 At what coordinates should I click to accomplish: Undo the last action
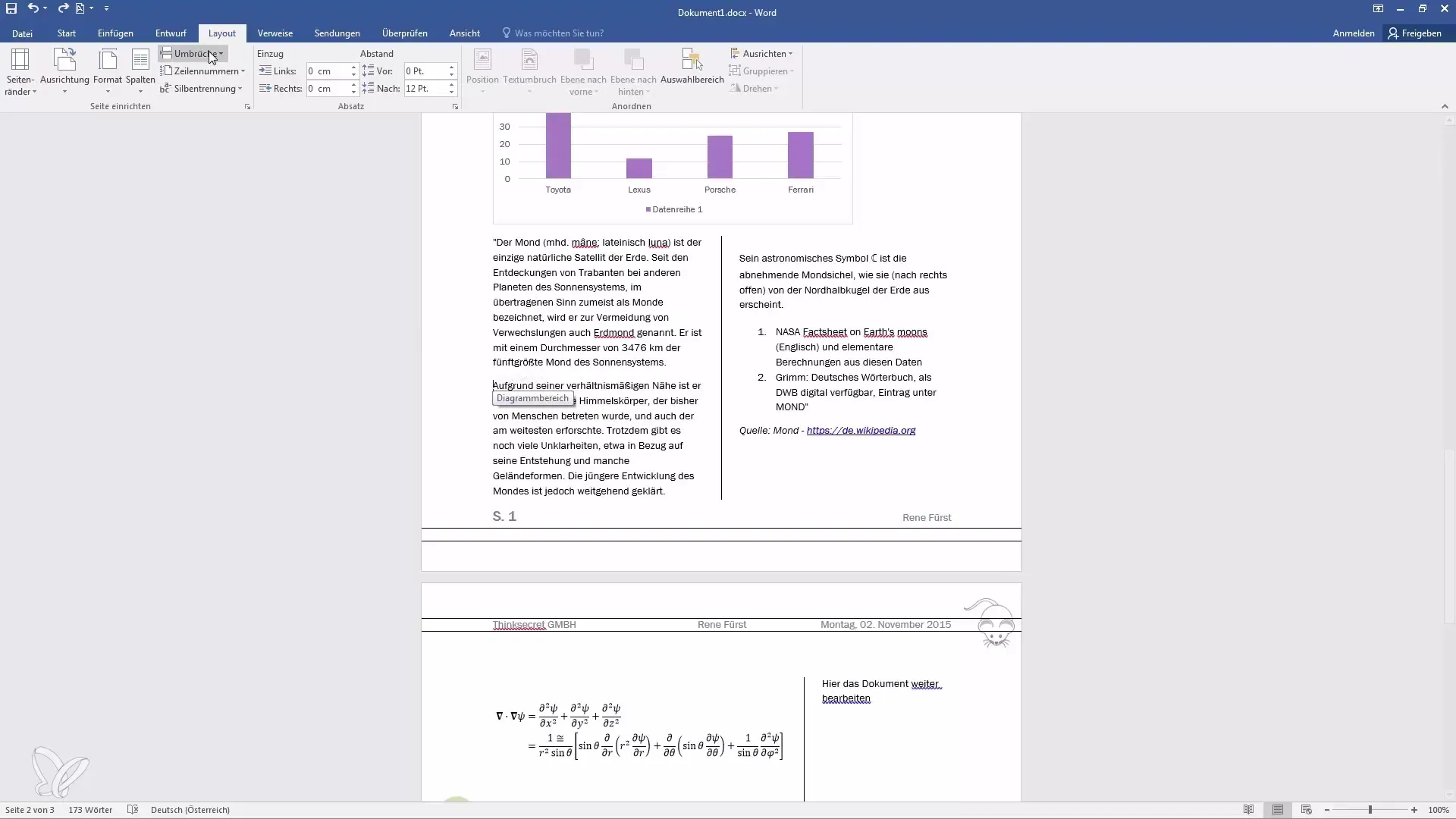33,8
